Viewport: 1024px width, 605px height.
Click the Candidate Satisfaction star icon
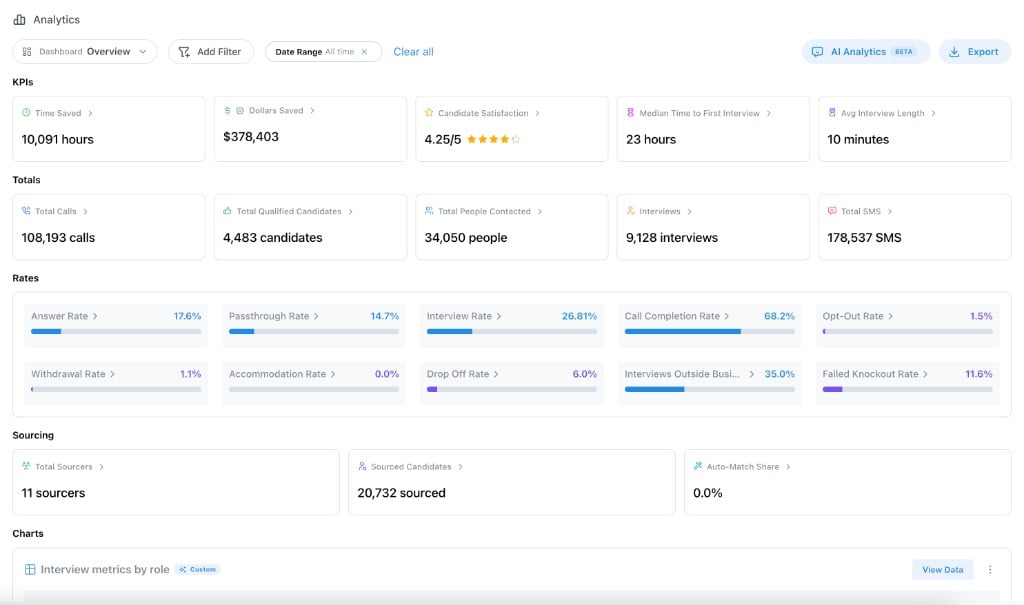(429, 112)
